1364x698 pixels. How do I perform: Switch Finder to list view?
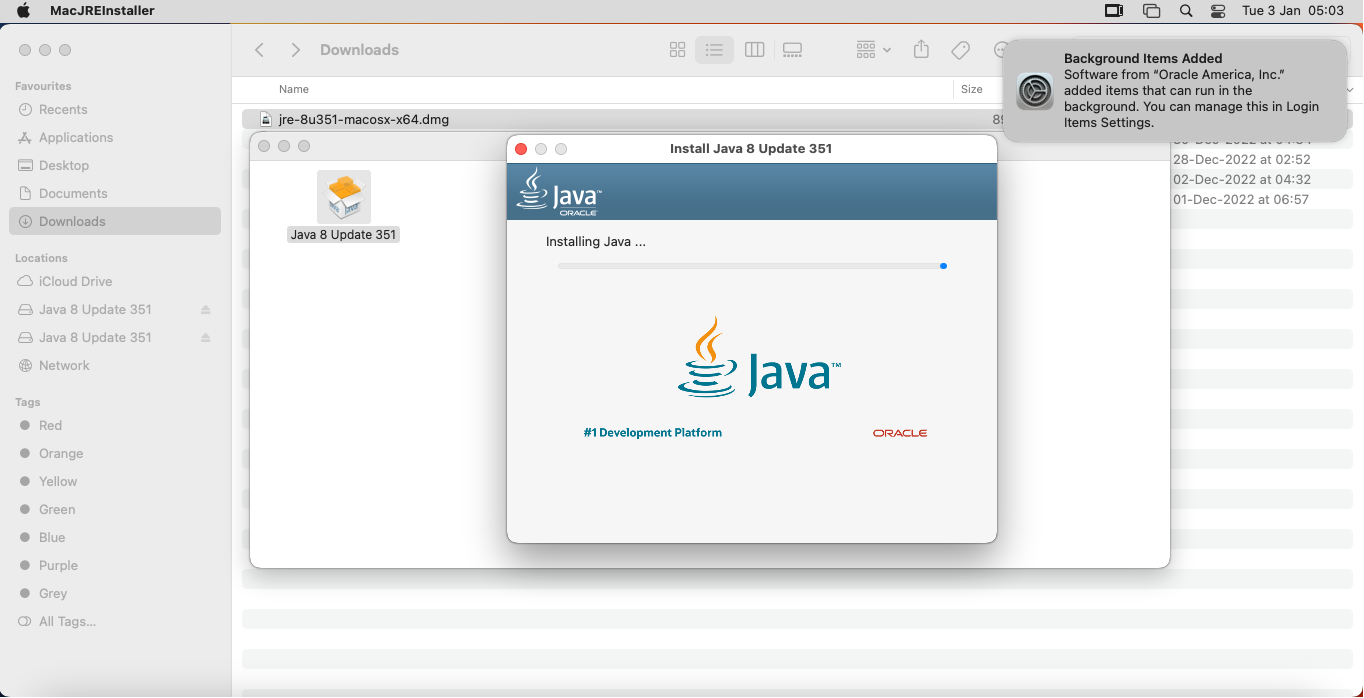click(x=714, y=50)
